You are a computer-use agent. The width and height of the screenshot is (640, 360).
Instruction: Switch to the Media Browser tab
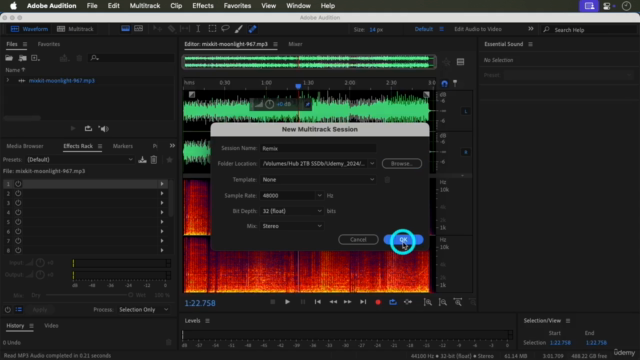point(25,146)
